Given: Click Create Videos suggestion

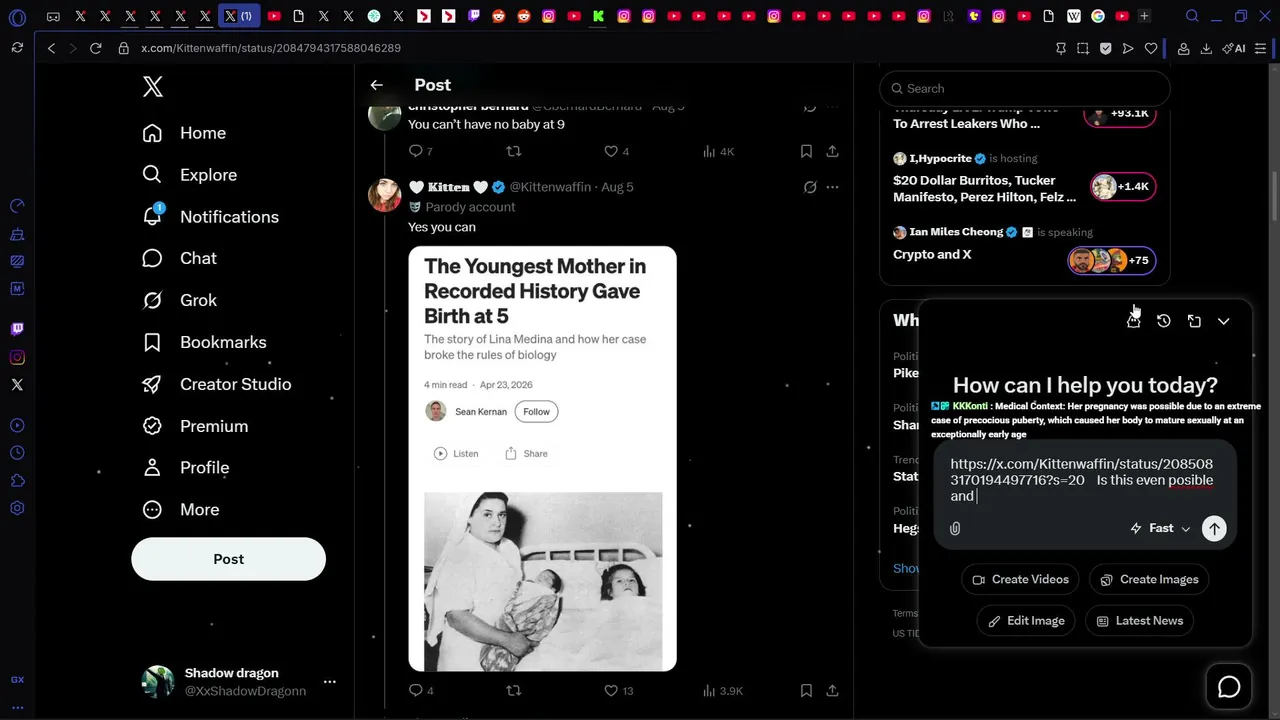Looking at the screenshot, I should tap(1021, 580).
